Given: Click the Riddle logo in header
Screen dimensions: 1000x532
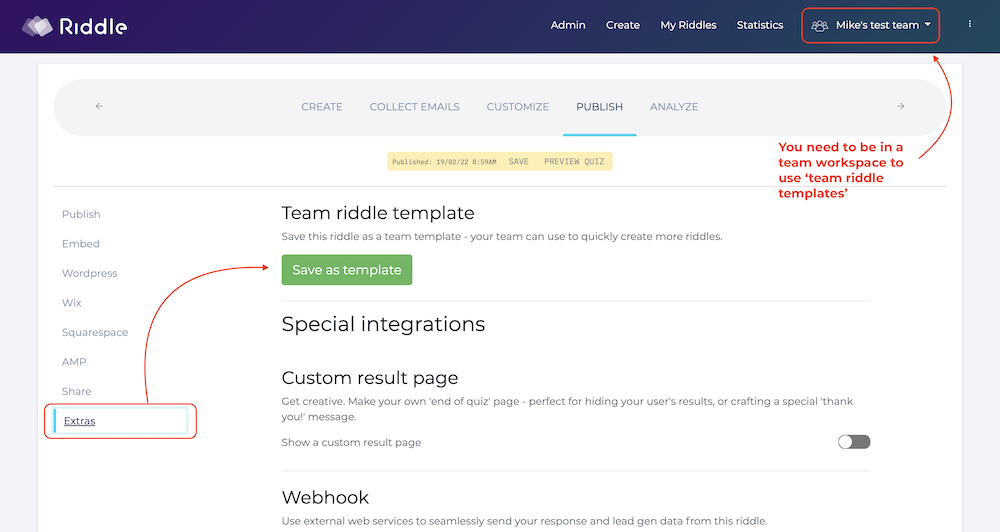Looking at the screenshot, I should pyautogui.click(x=75, y=26).
